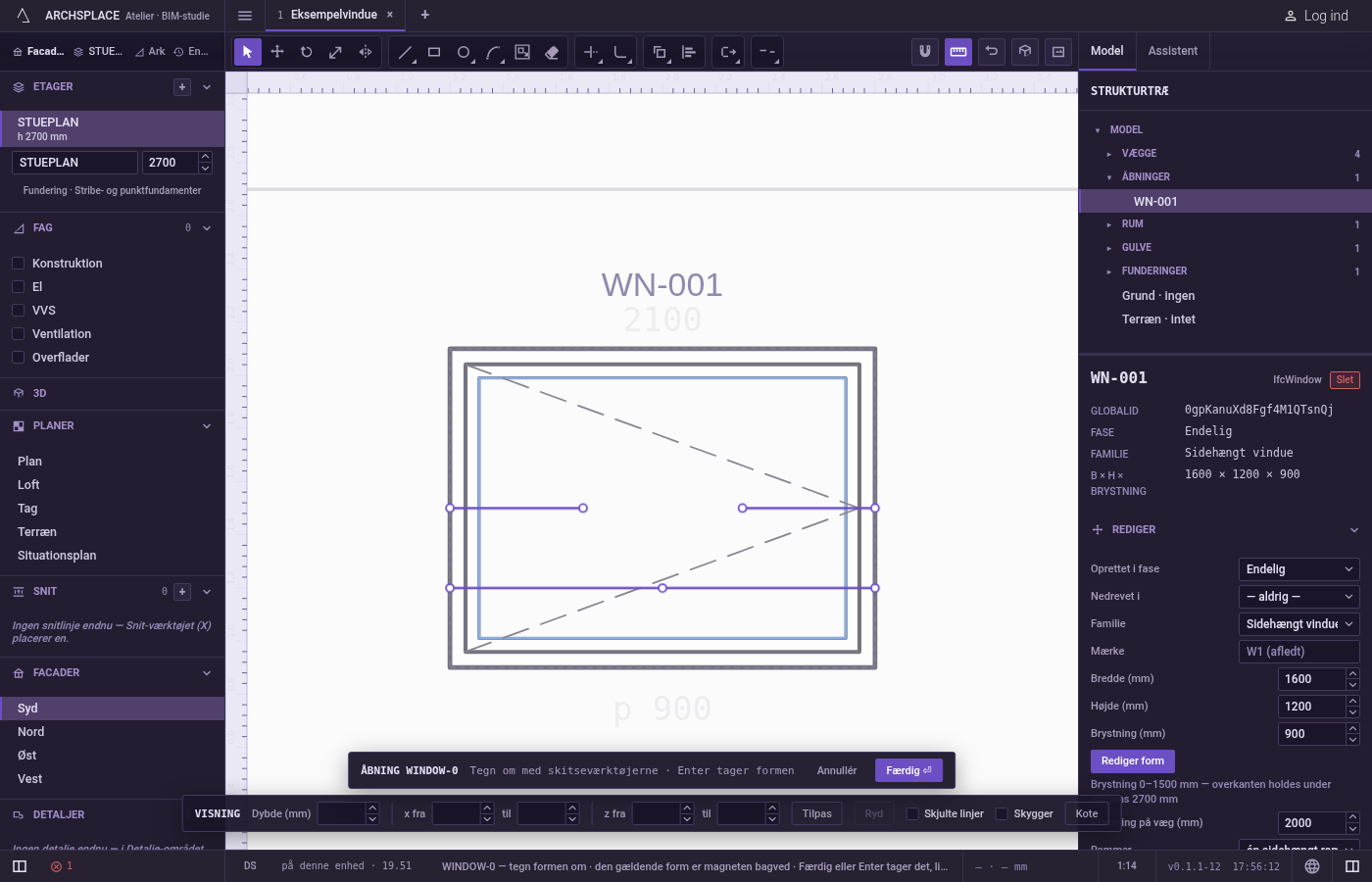Viewport: 1372px width, 882px height.
Task: Open the Nord facade view
Action: [31, 732]
